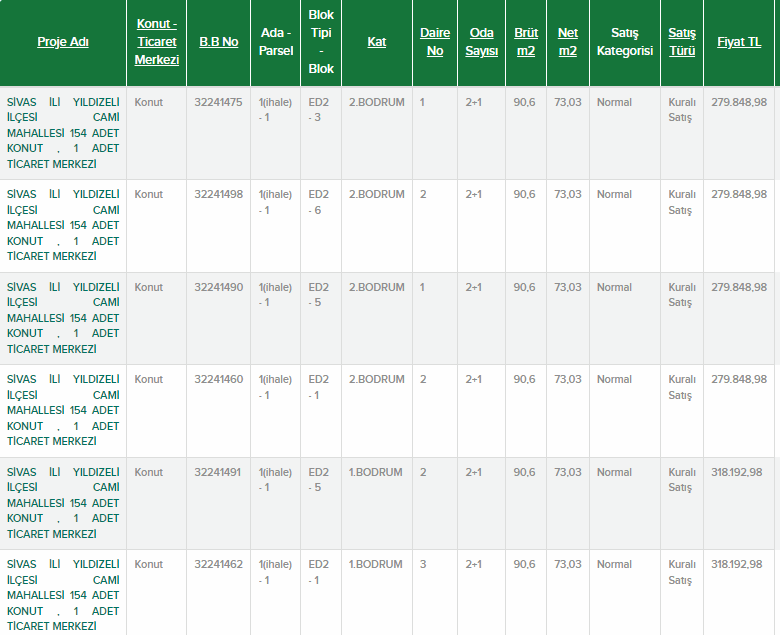Sort by Konut - Ticaret Merkezi header
This screenshot has width=780, height=635.
(157, 42)
